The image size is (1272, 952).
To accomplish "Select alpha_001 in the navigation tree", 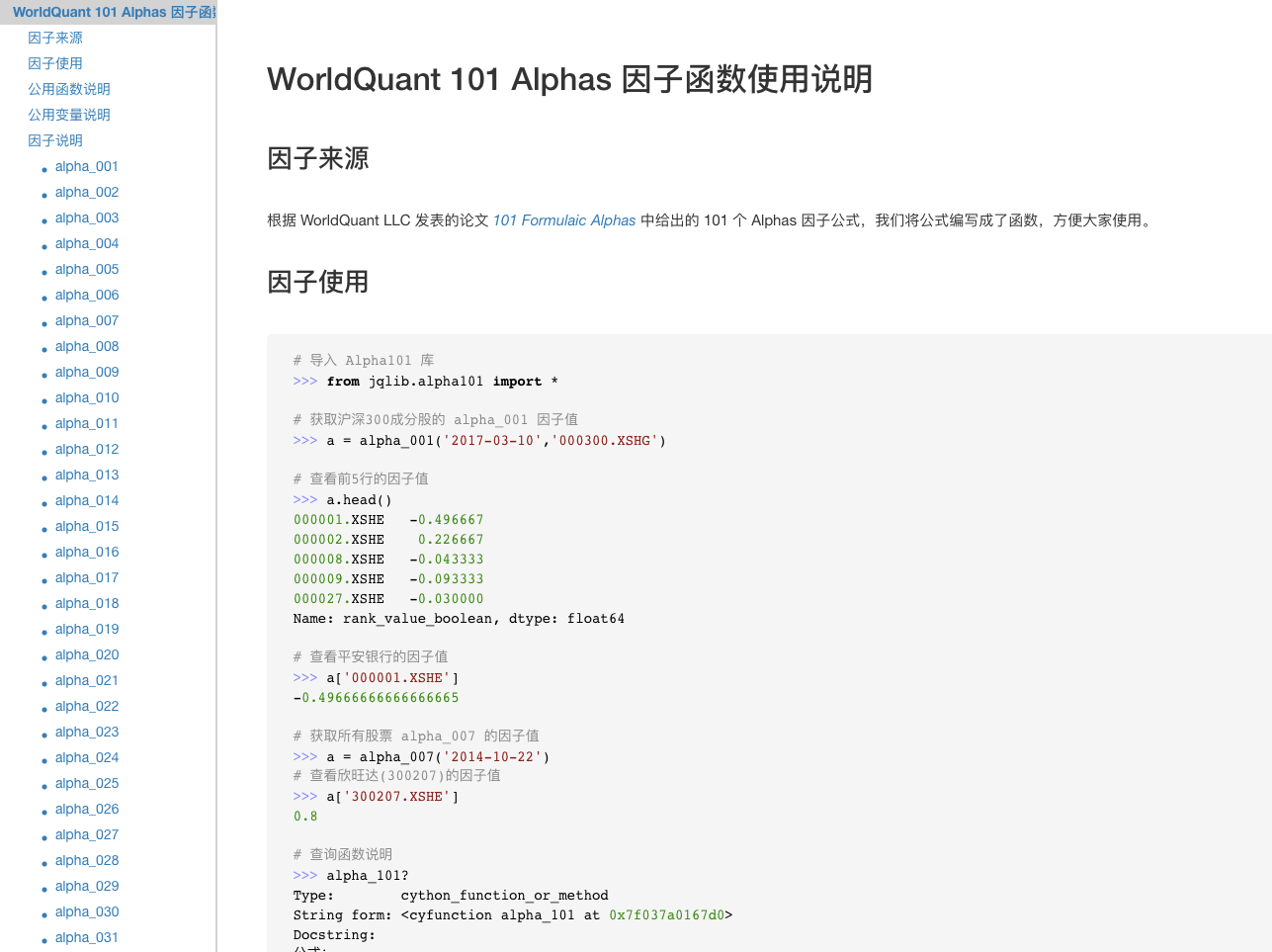I will pyautogui.click(x=86, y=166).
